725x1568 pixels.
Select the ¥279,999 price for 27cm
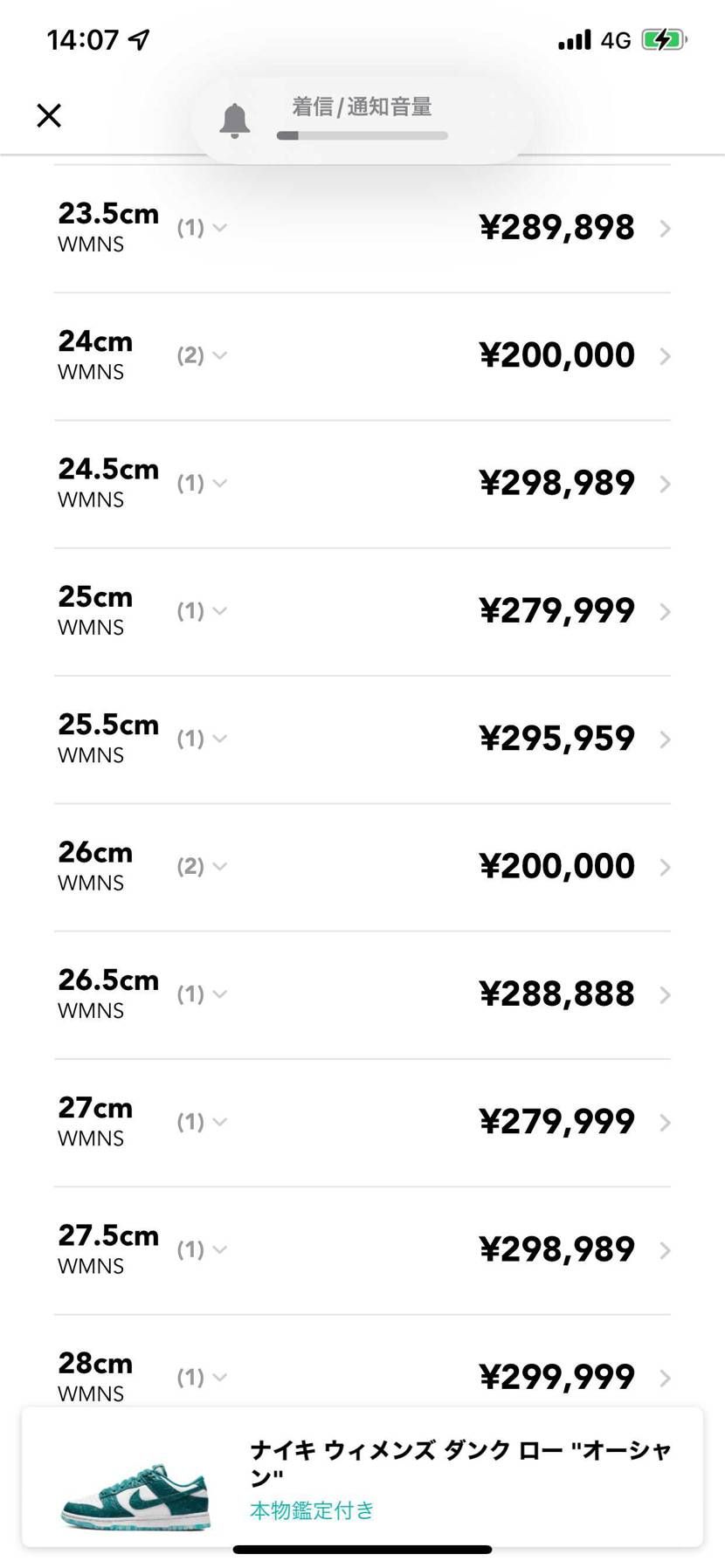click(556, 1122)
